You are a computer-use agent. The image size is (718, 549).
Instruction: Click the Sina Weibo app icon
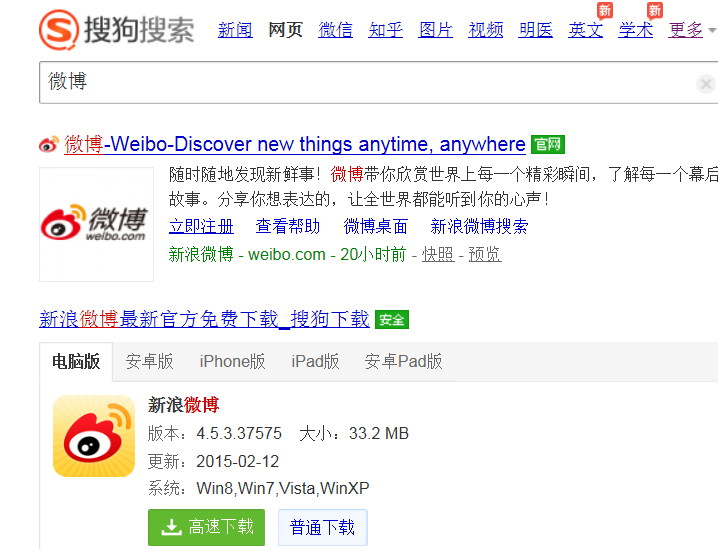point(94,436)
